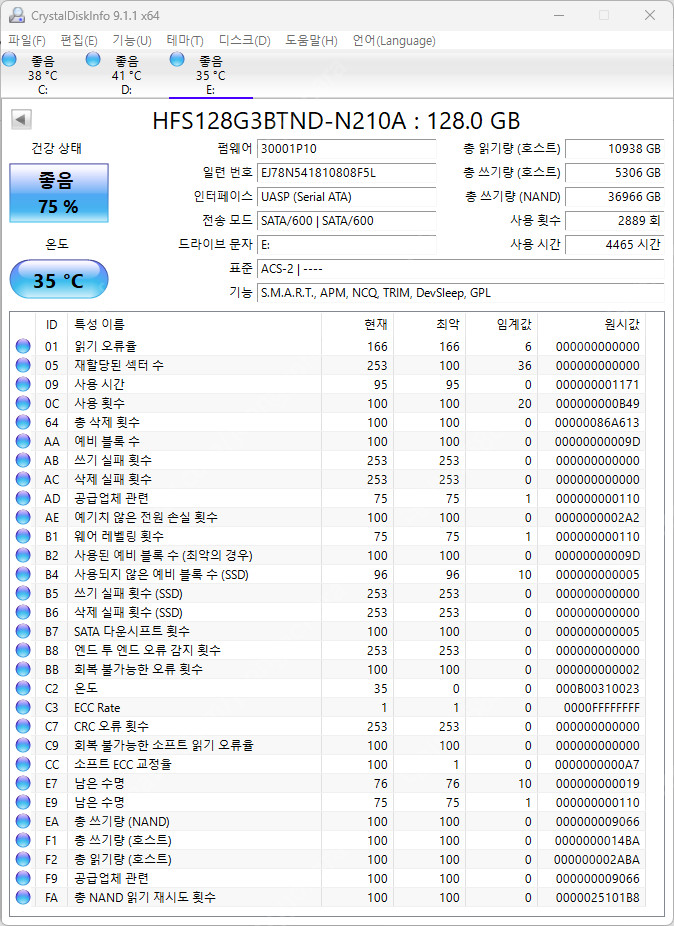Click total host writes value 5306 GB
The width and height of the screenshot is (674, 926).
pos(614,172)
